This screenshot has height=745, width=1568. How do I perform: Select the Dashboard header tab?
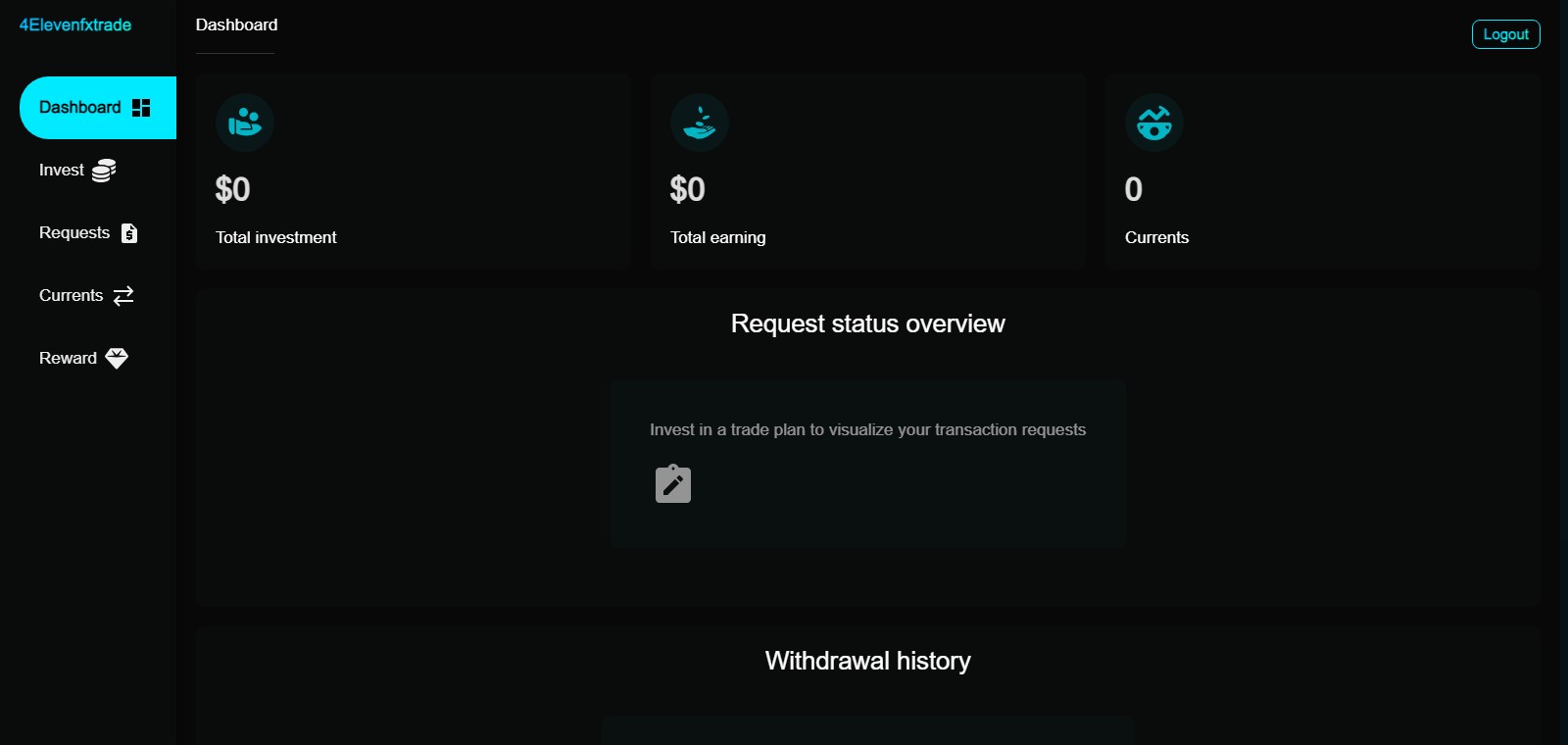236,25
